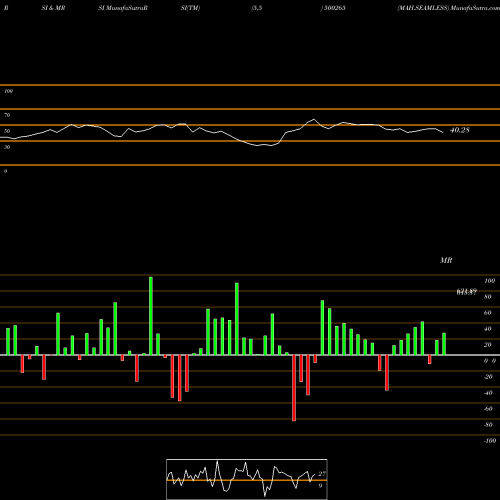Click the 27 label in the mini chart

[x=322, y=474]
